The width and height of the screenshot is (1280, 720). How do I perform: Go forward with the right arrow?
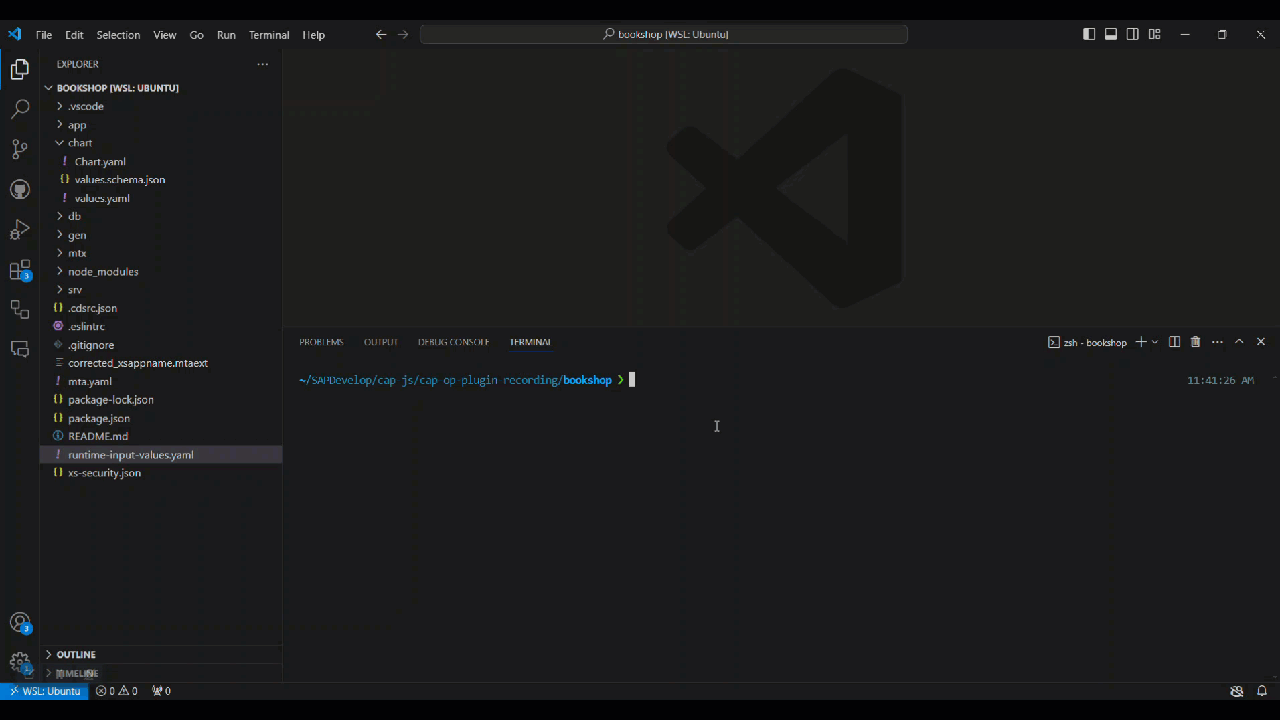click(x=403, y=34)
